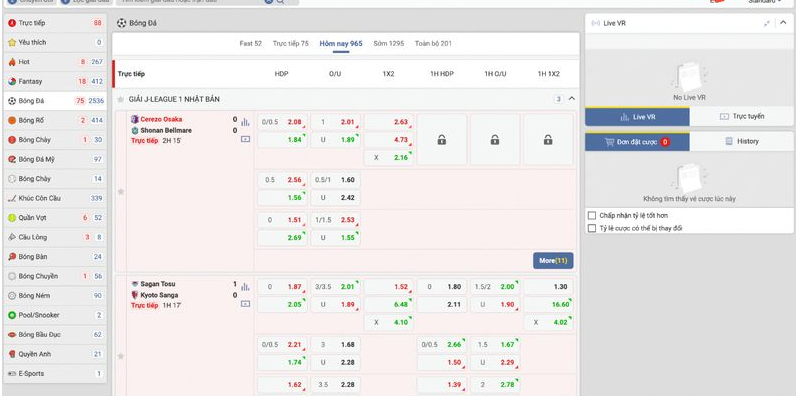
Task: Favorite the Giải J-League 1 Nhật Bản league star
Action: 121,100
